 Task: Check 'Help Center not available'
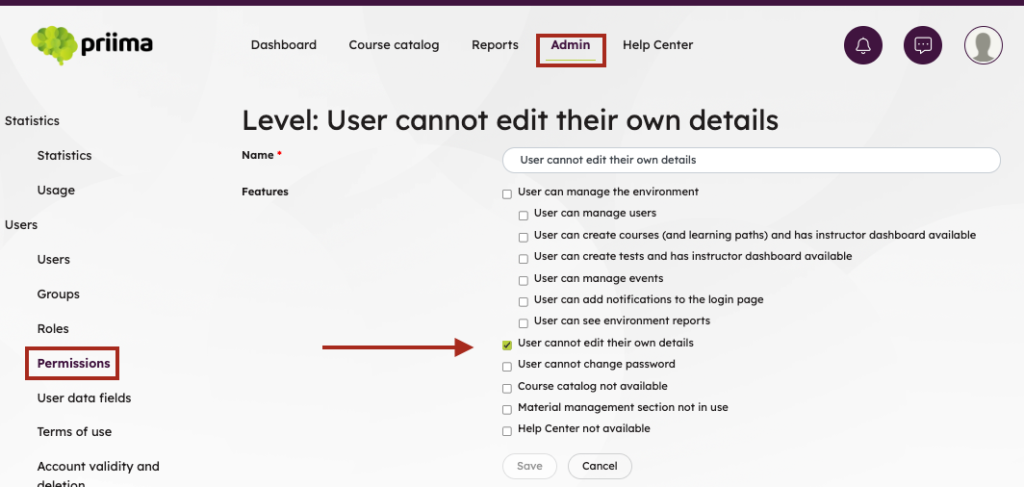(507, 432)
